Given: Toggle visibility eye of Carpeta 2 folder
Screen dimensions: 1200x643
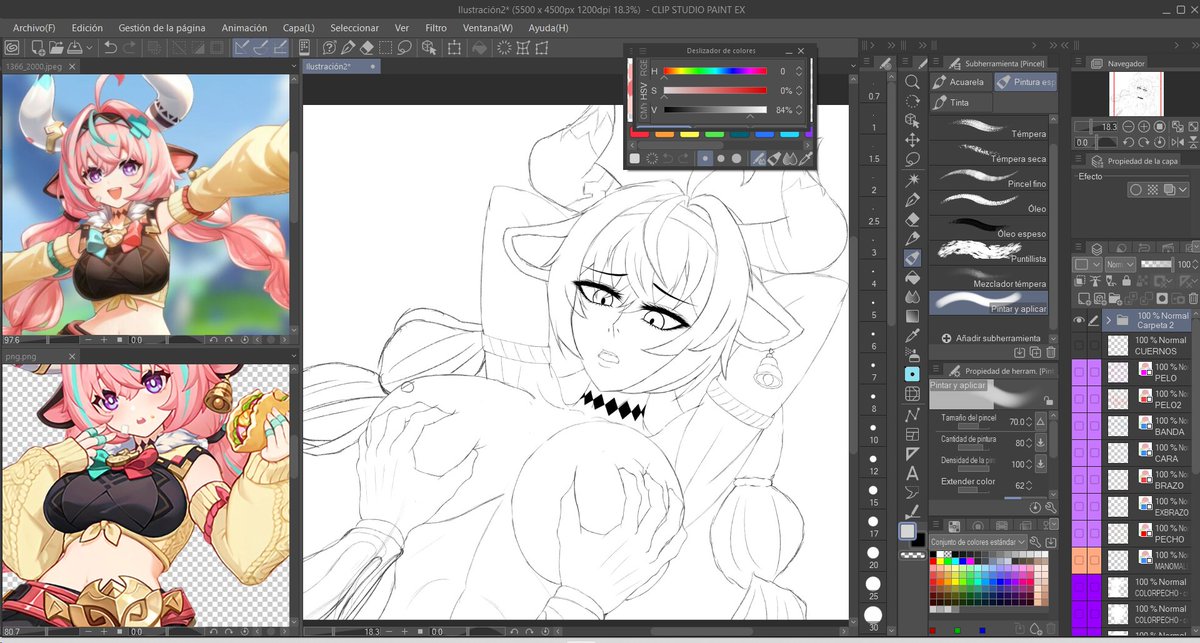Looking at the screenshot, I should point(1079,321).
